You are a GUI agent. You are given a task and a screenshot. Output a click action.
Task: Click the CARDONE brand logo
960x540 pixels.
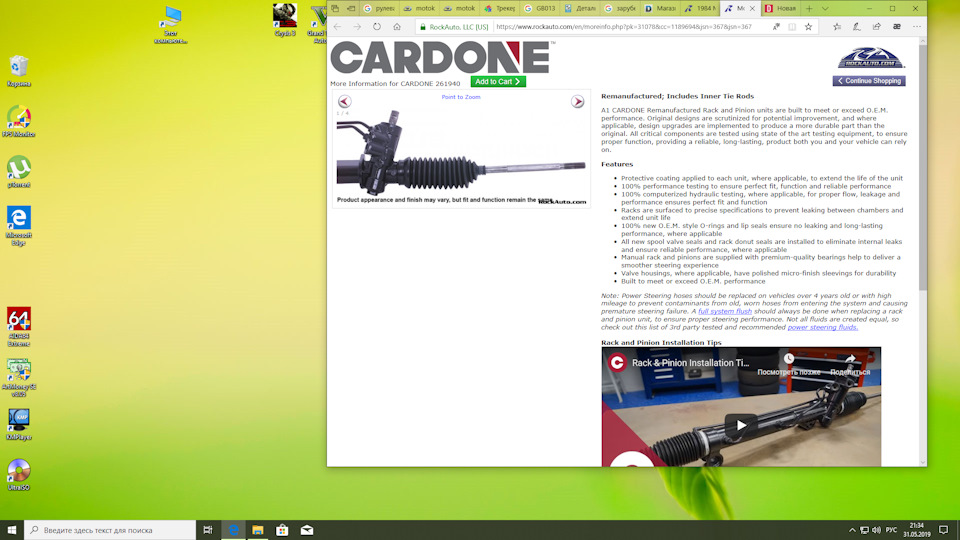[x=440, y=58]
